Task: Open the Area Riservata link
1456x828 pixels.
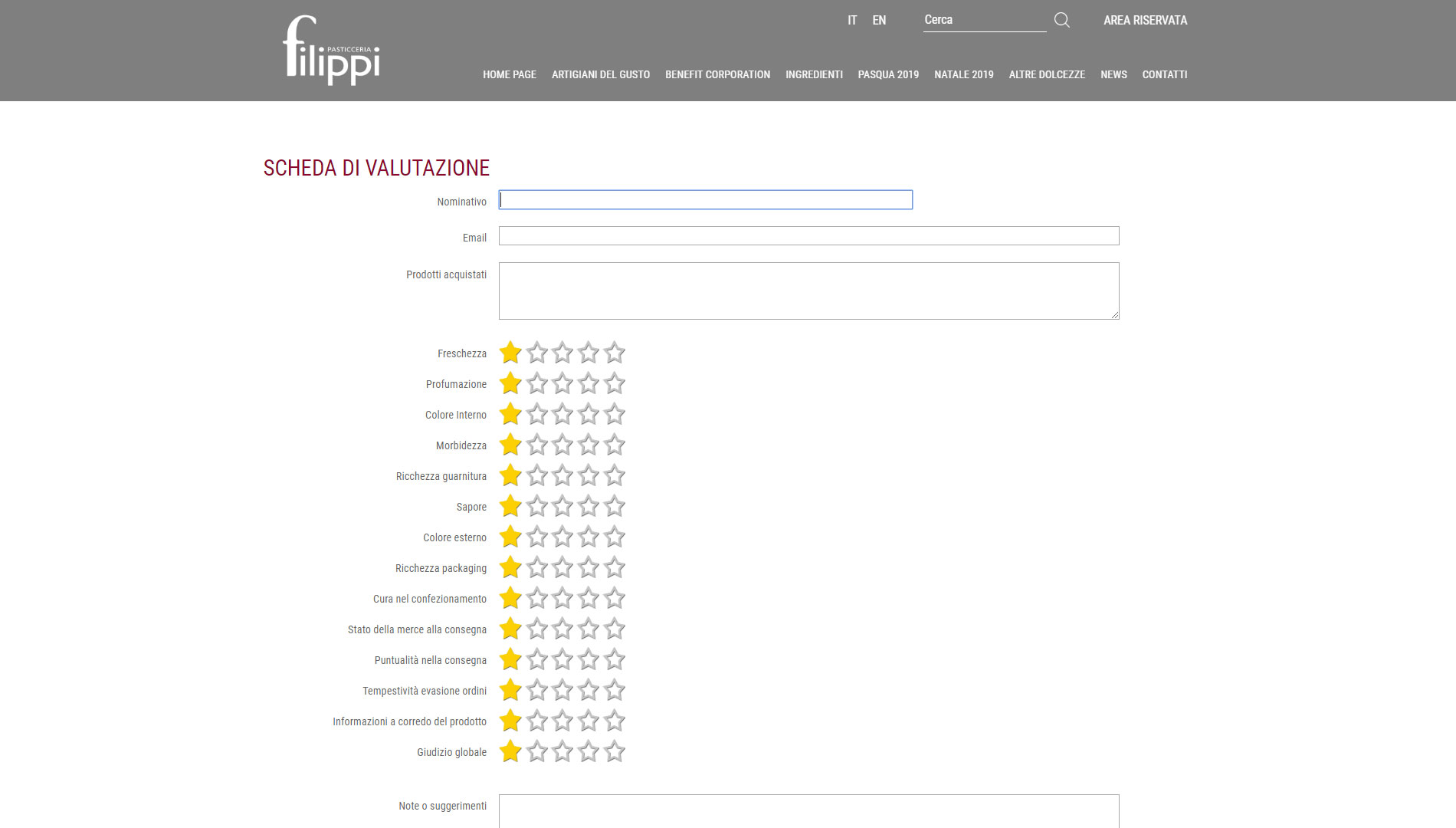Action: 1145,21
